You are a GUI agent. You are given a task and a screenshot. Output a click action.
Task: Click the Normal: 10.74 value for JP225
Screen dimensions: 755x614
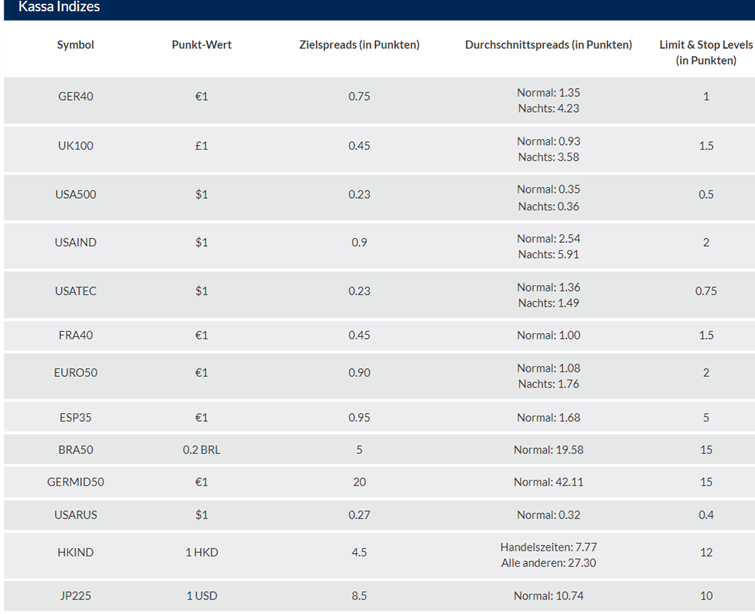[x=548, y=596]
